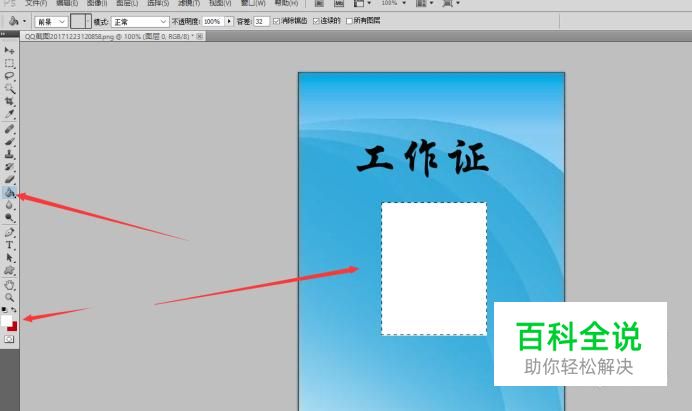Select the Hand tool
Screen dimensions: 692x411
pos(9,285)
